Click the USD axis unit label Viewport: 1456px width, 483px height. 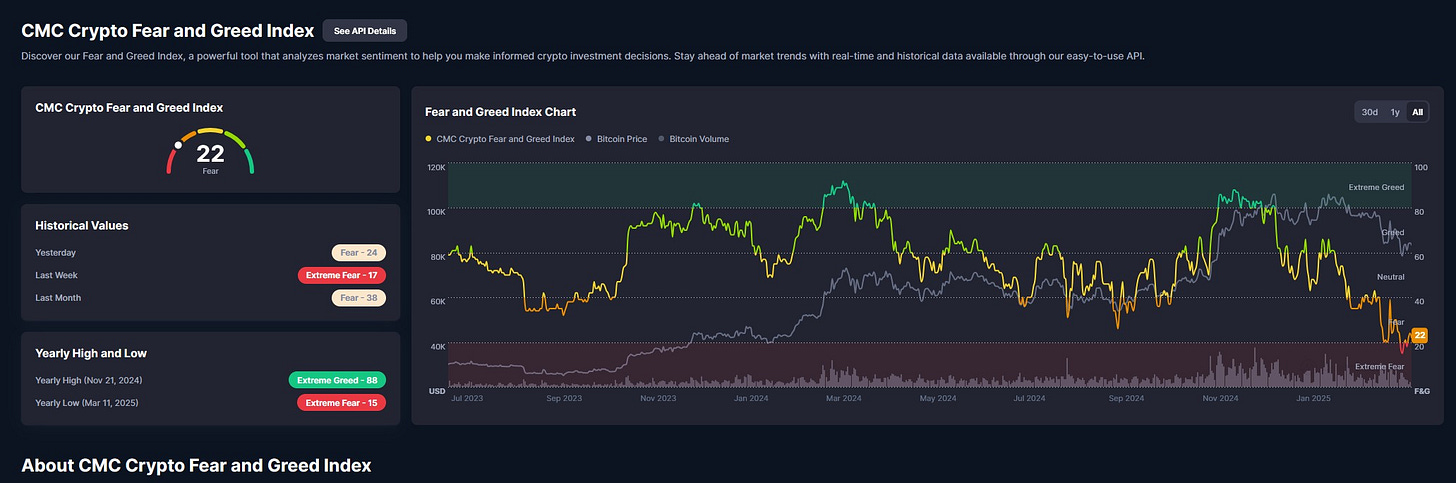(437, 390)
